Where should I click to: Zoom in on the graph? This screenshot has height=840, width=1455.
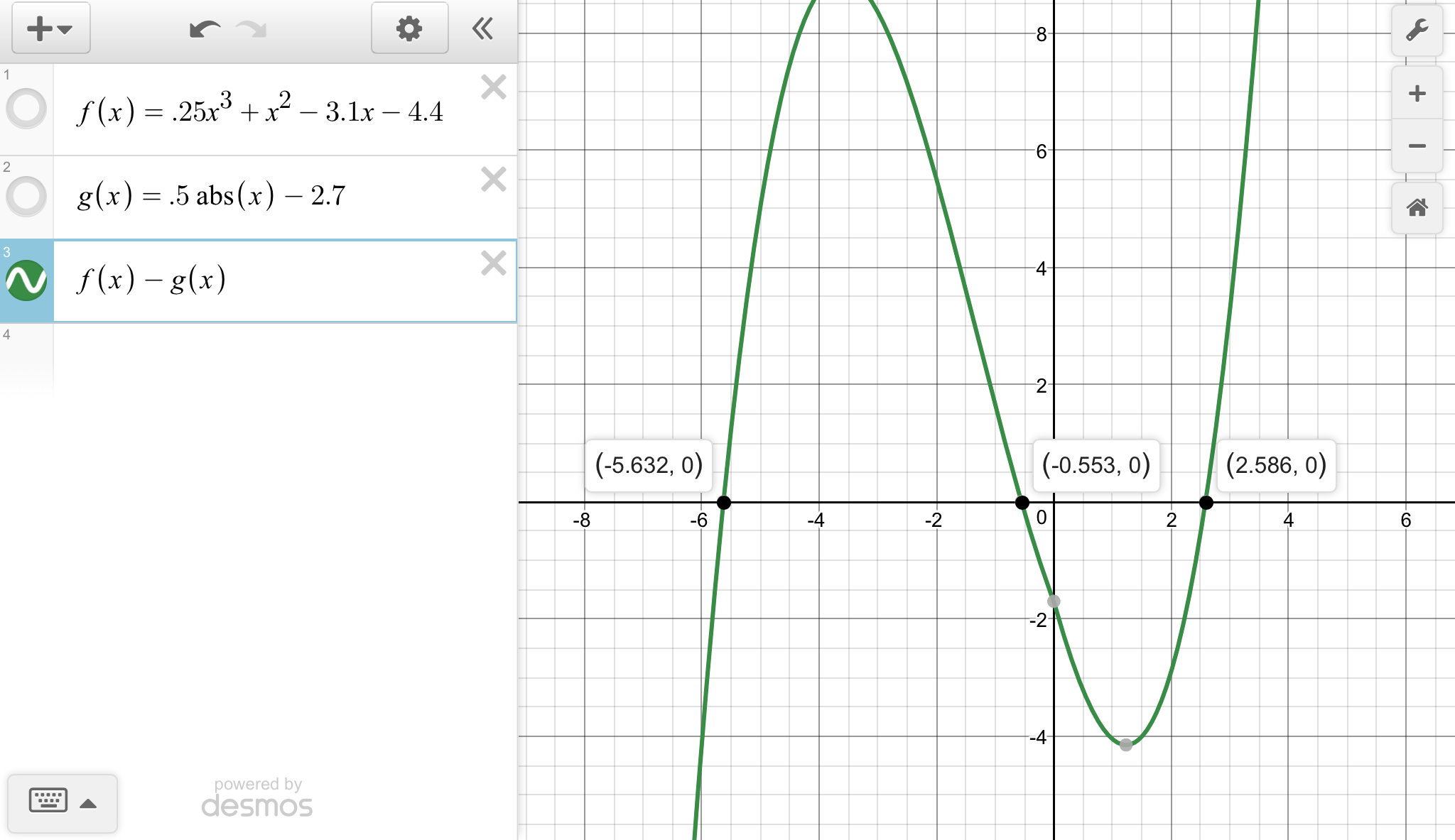click(x=1417, y=94)
